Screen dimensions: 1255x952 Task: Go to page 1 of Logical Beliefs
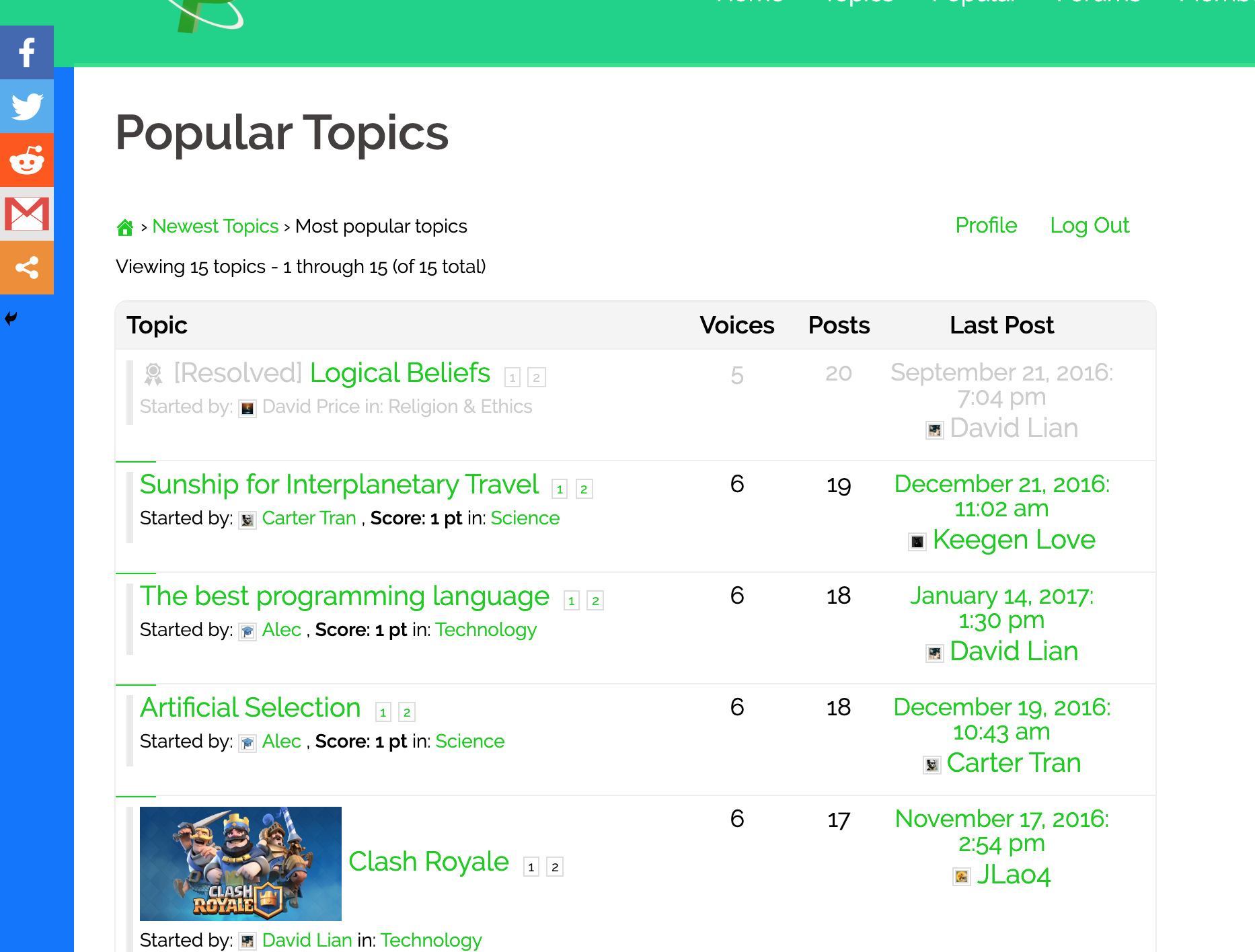pos(512,377)
